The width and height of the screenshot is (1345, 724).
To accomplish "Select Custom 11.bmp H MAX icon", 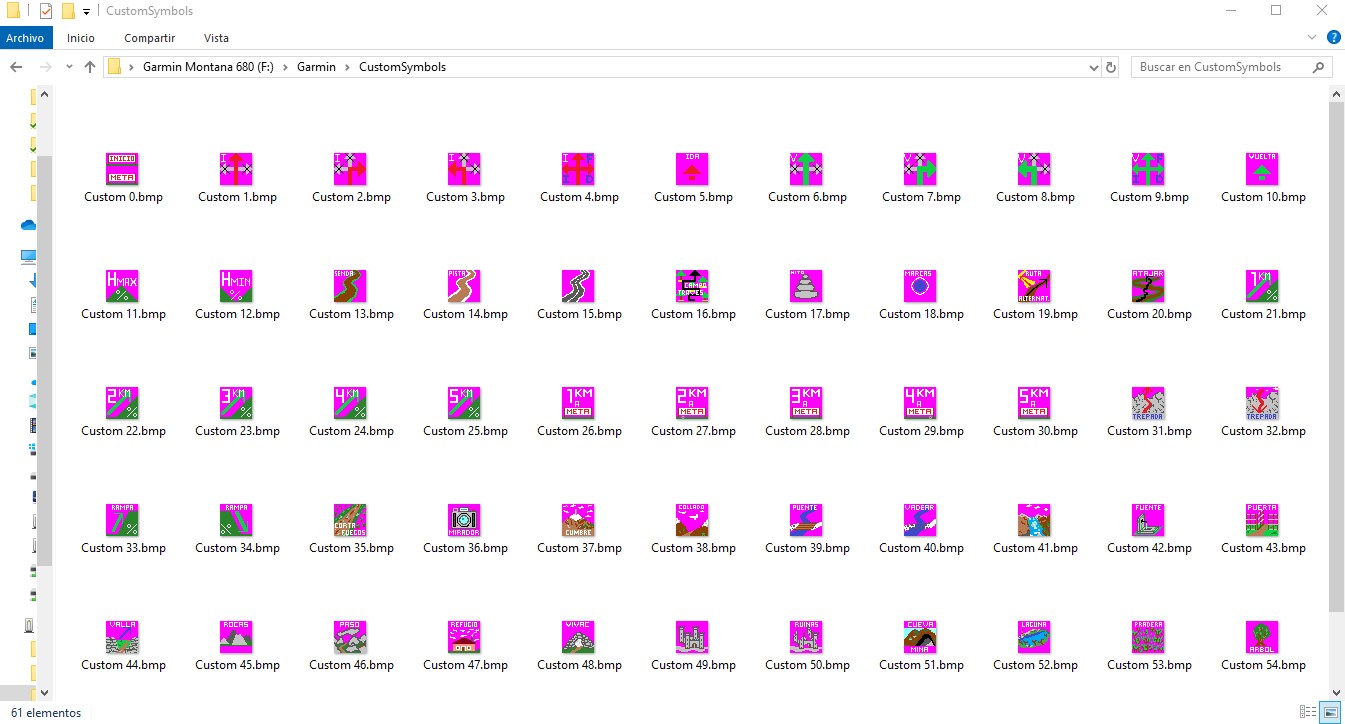I will [x=122, y=286].
